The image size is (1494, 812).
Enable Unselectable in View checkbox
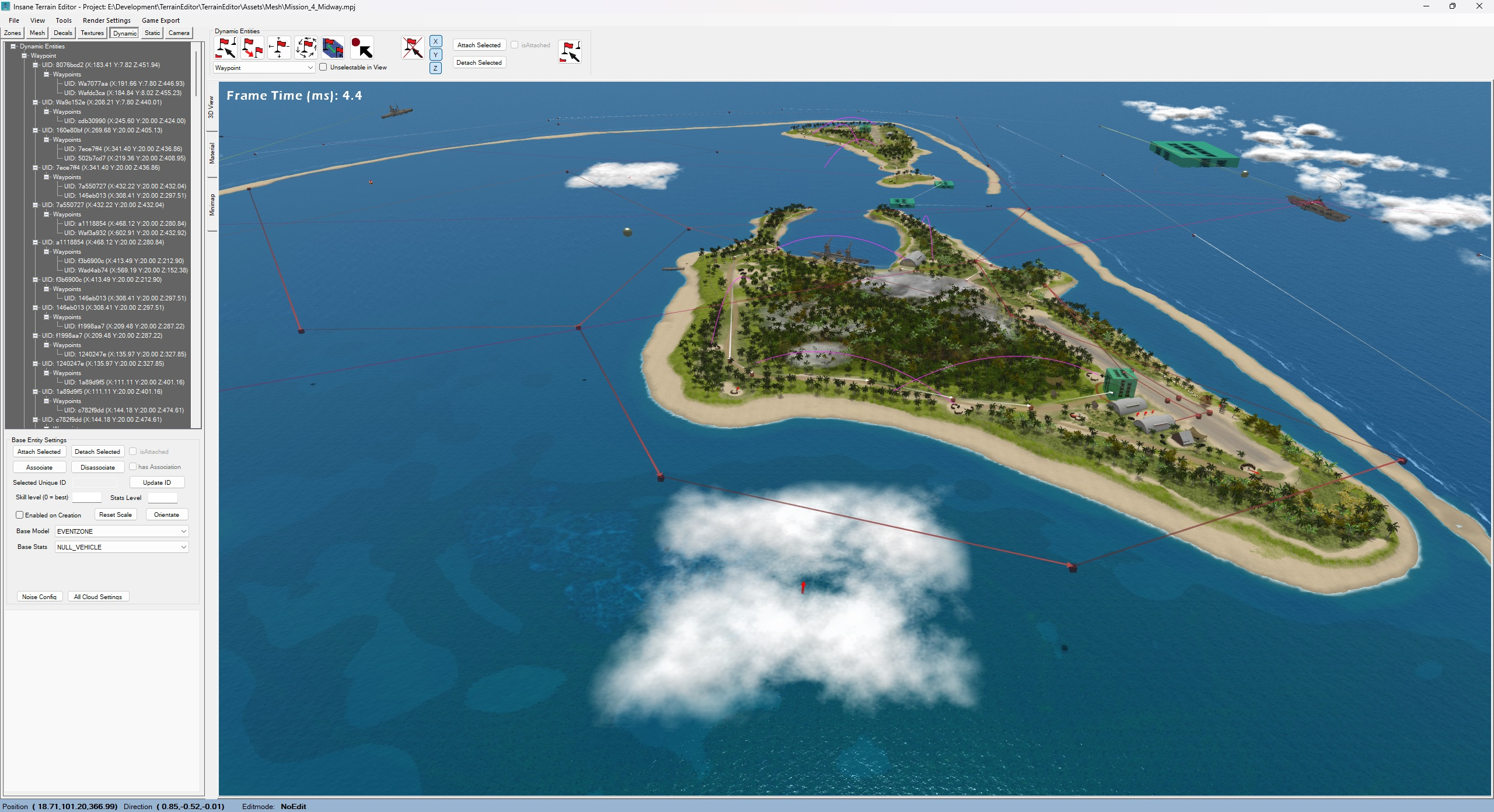coord(323,67)
